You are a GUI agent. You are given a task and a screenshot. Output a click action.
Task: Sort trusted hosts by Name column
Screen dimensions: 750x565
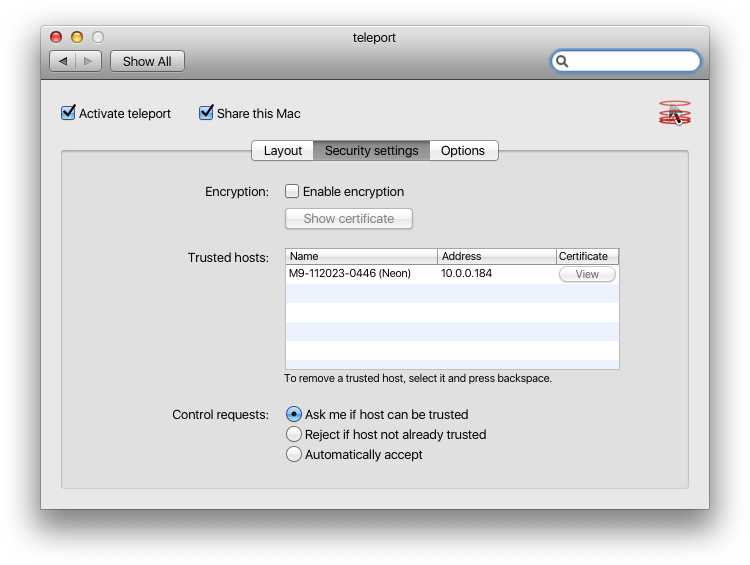[x=361, y=256]
